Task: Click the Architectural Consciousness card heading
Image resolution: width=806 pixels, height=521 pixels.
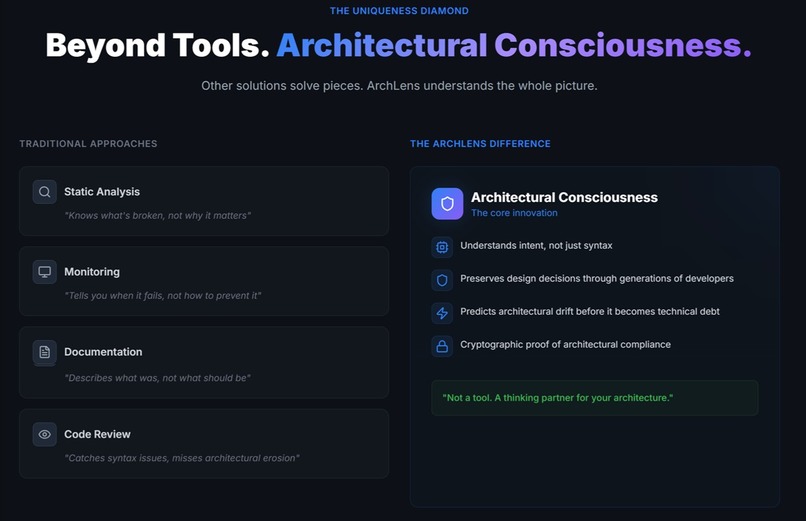Action: pyautogui.click(x=564, y=197)
